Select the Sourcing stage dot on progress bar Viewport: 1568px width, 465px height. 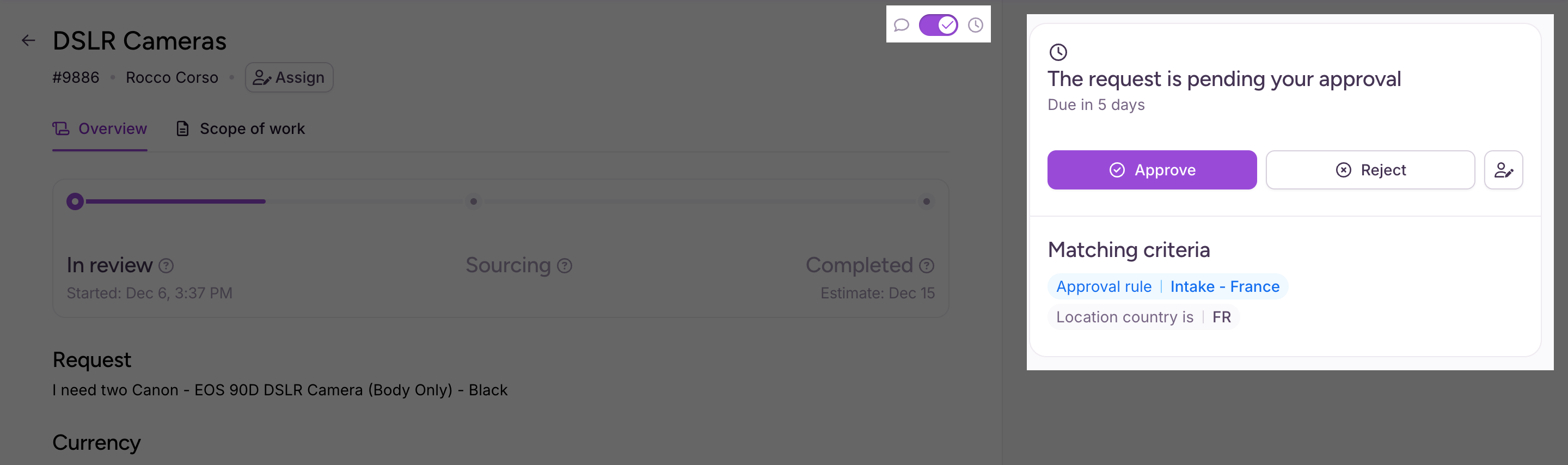pyautogui.click(x=474, y=201)
